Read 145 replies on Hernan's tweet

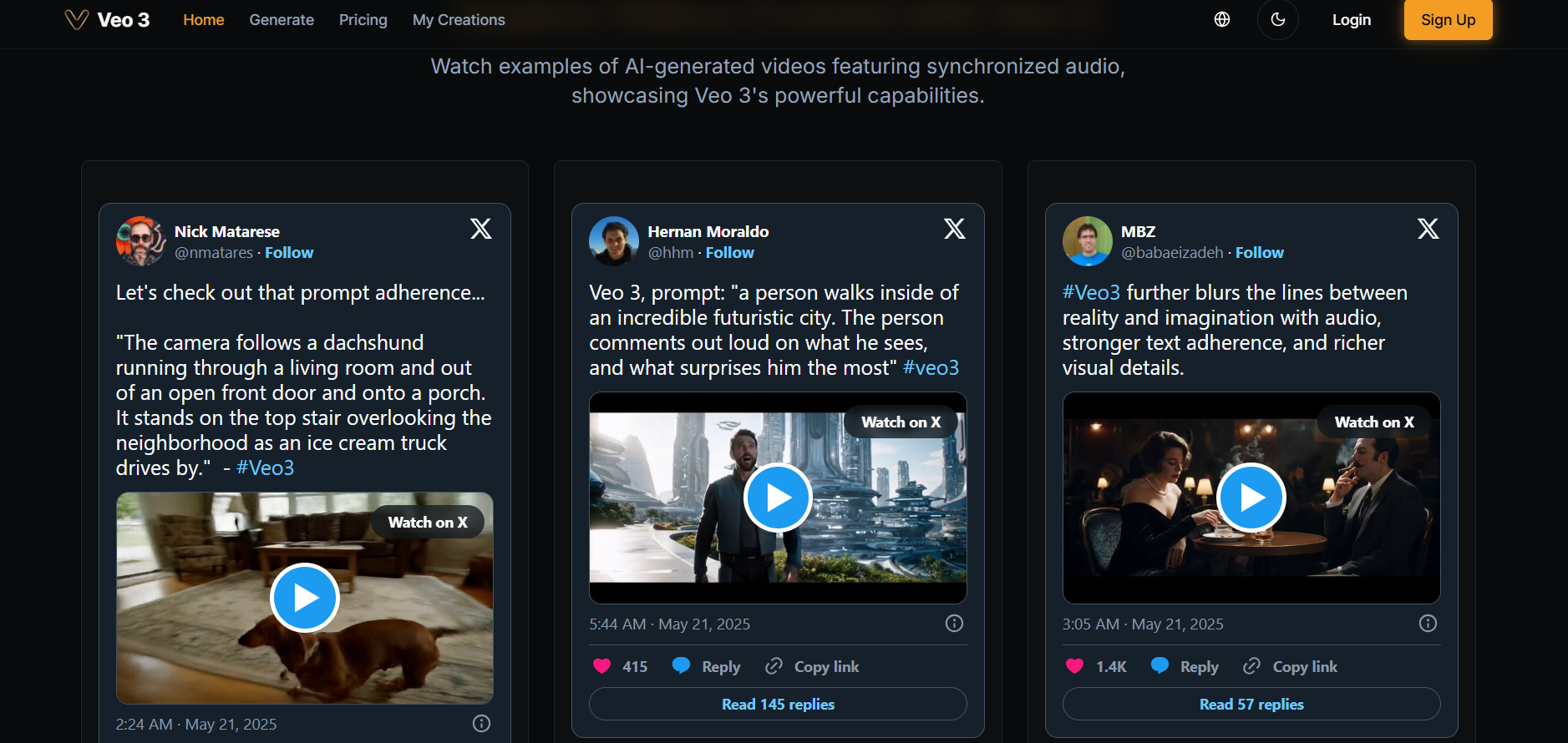pos(778,704)
